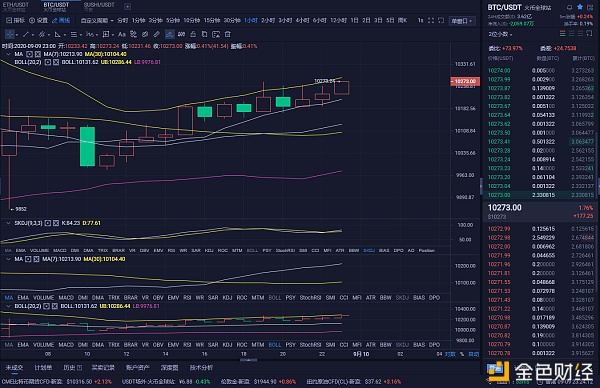Toggle the favorite star for BTC/USDT
This screenshot has width=600, height=388.
click(x=580, y=7)
